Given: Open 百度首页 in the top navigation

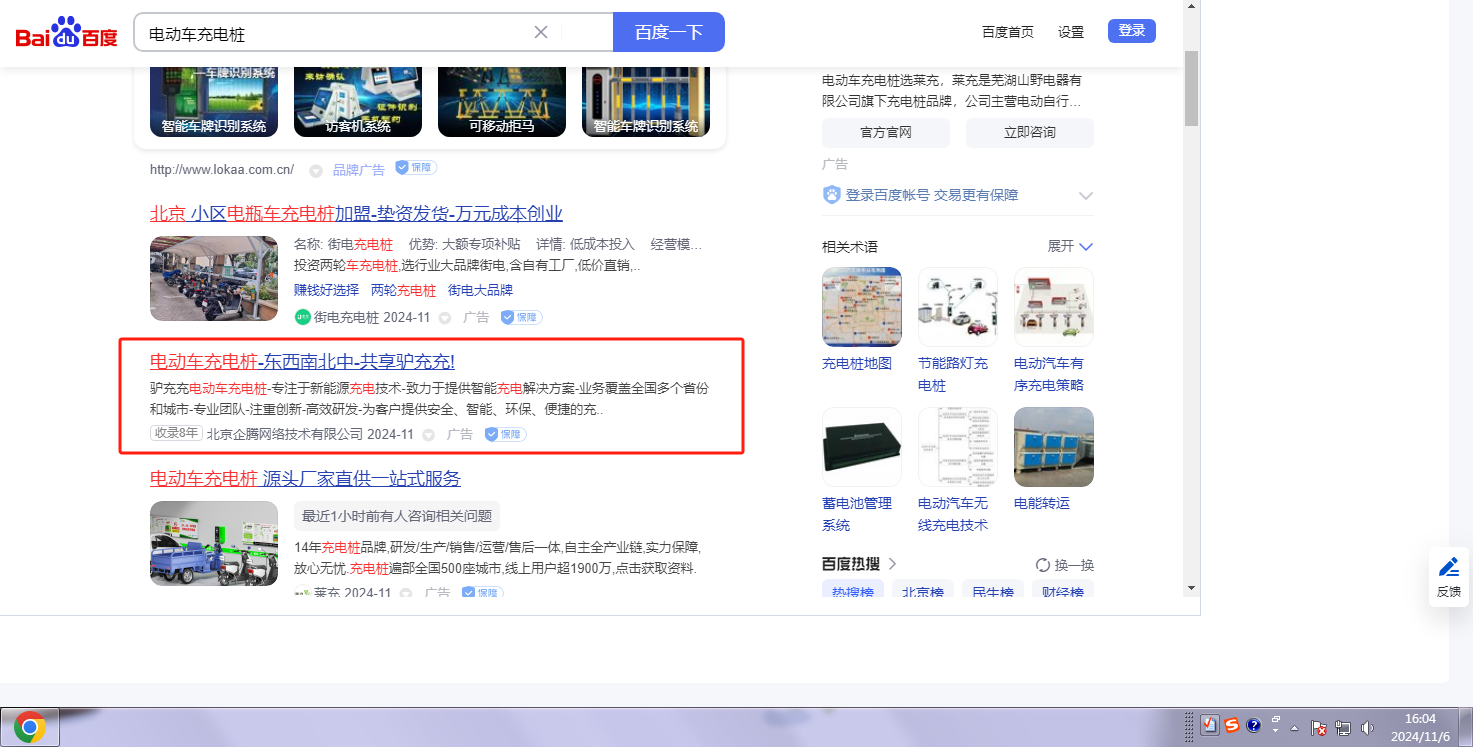Looking at the screenshot, I should (1008, 32).
